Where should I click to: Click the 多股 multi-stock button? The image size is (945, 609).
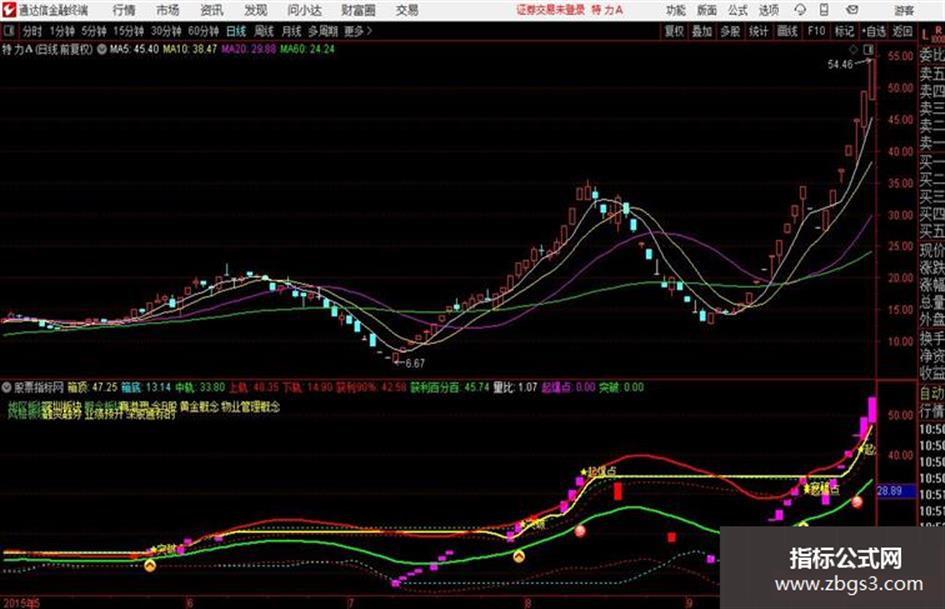[x=730, y=31]
